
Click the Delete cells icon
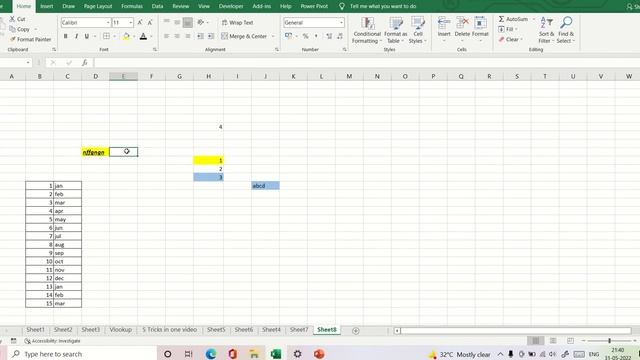[x=462, y=22]
